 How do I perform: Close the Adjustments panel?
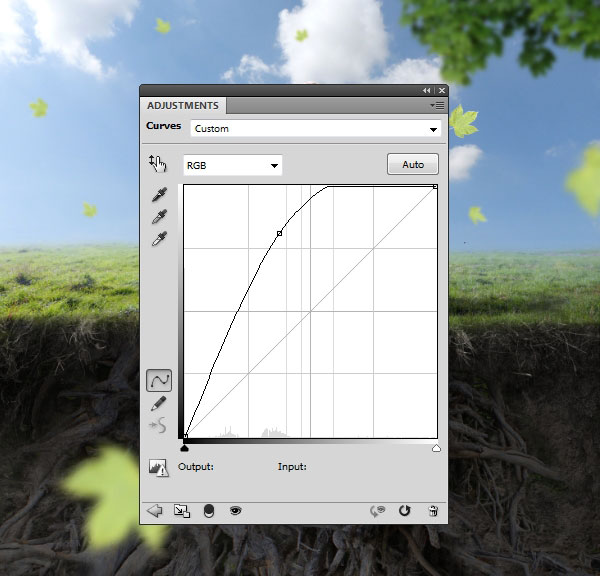(442, 90)
